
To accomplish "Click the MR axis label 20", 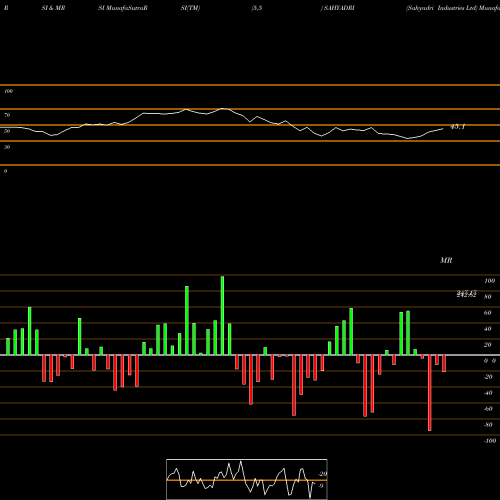I will coord(488,345).
